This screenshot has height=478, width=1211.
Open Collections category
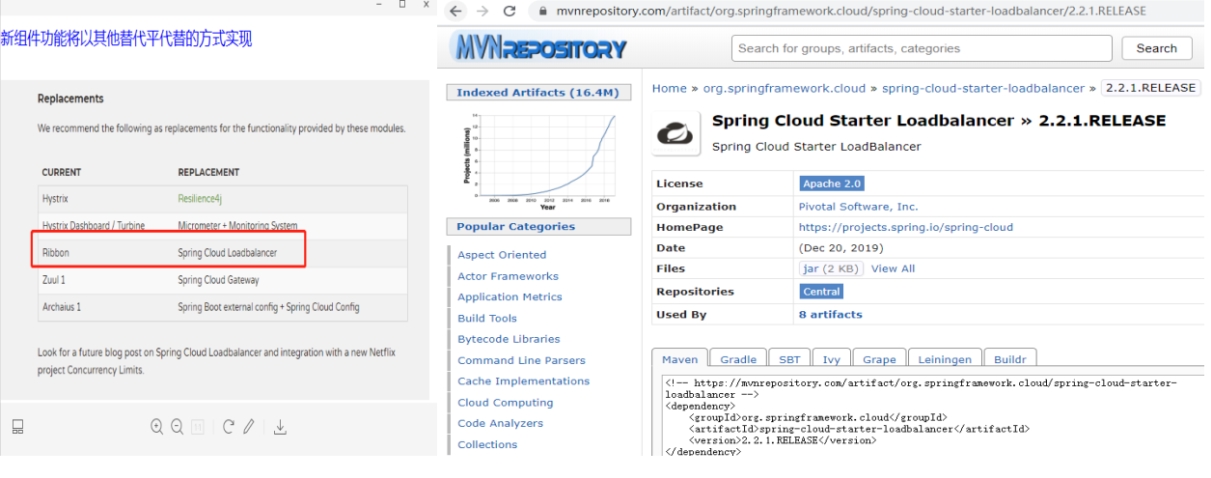[487, 444]
